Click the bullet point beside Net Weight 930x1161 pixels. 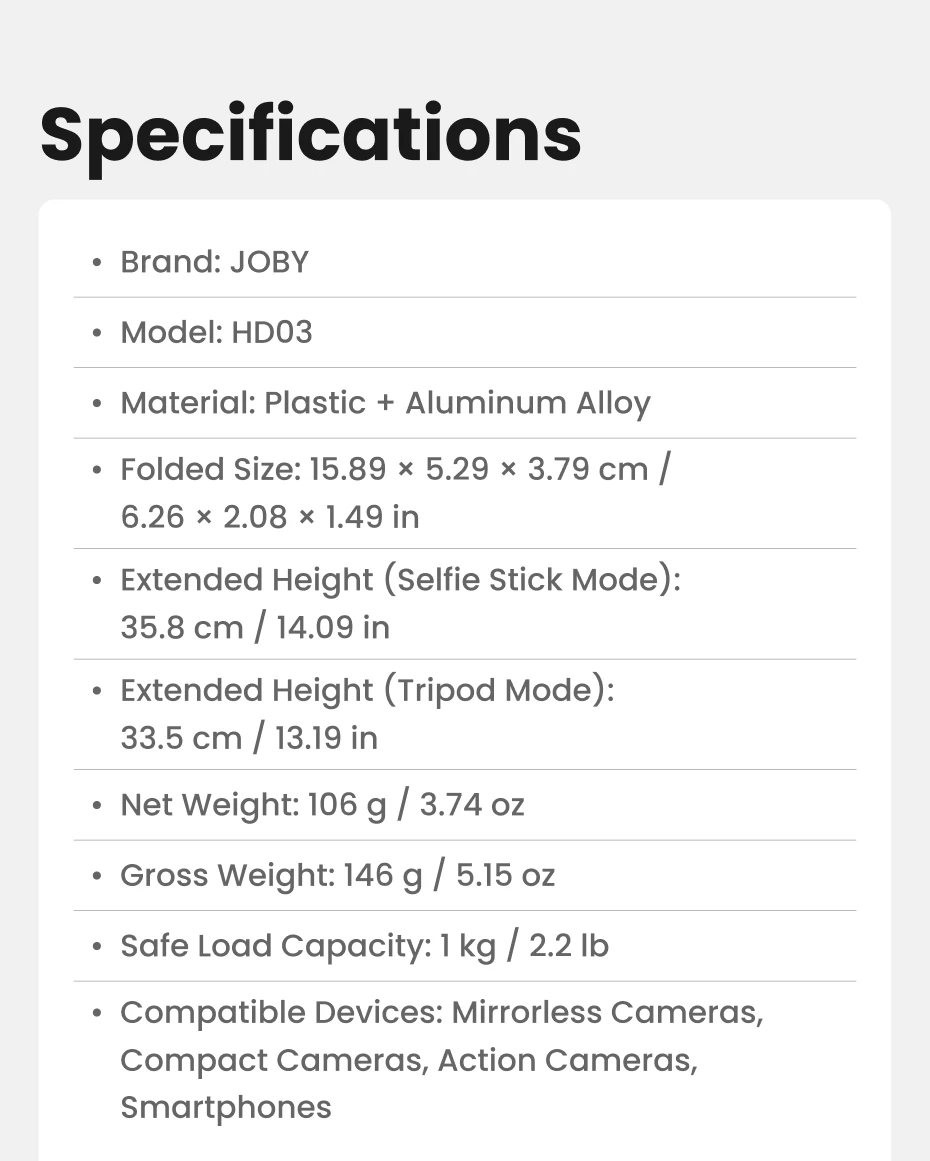point(96,805)
